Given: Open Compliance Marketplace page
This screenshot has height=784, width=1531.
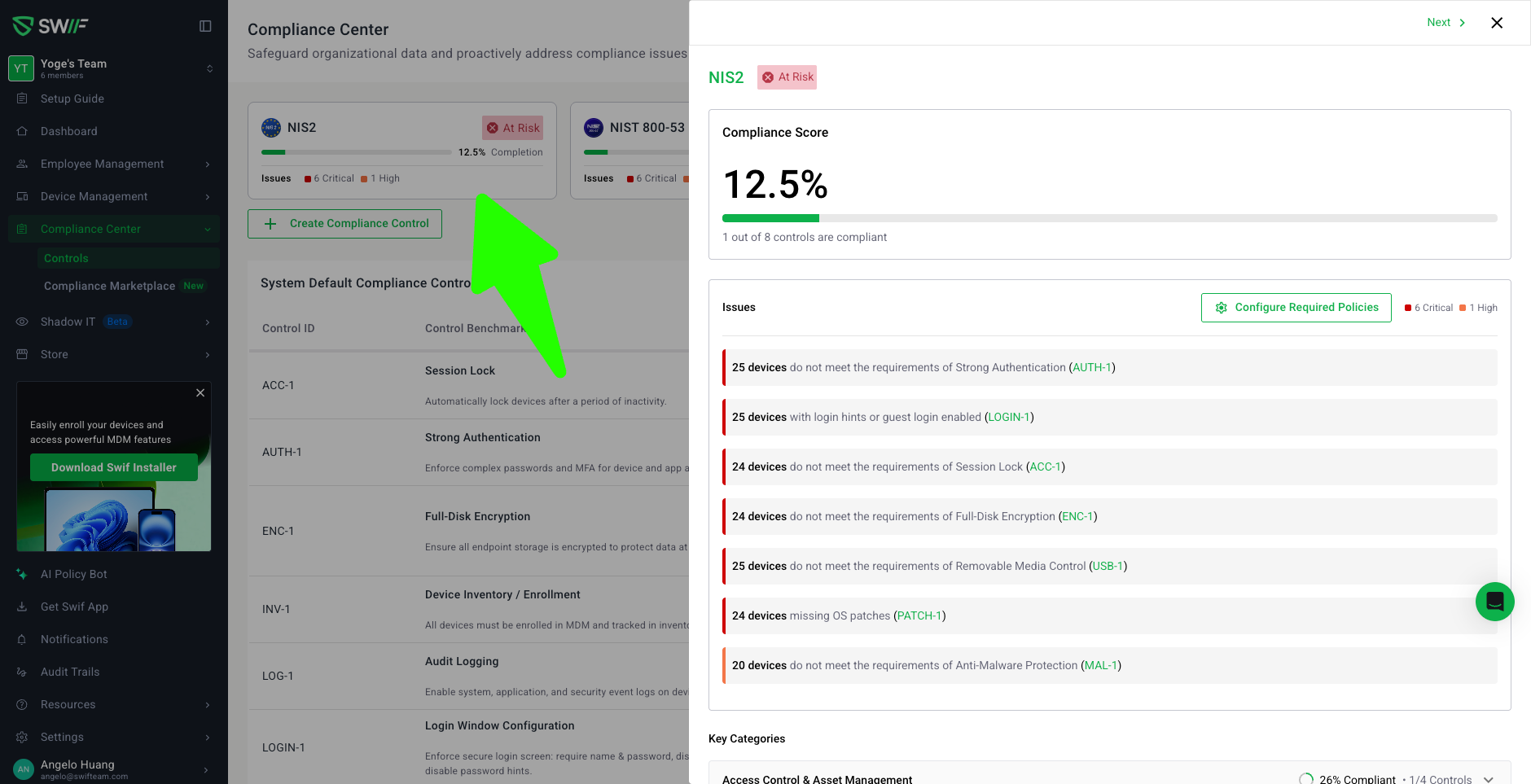Looking at the screenshot, I should coord(109,286).
